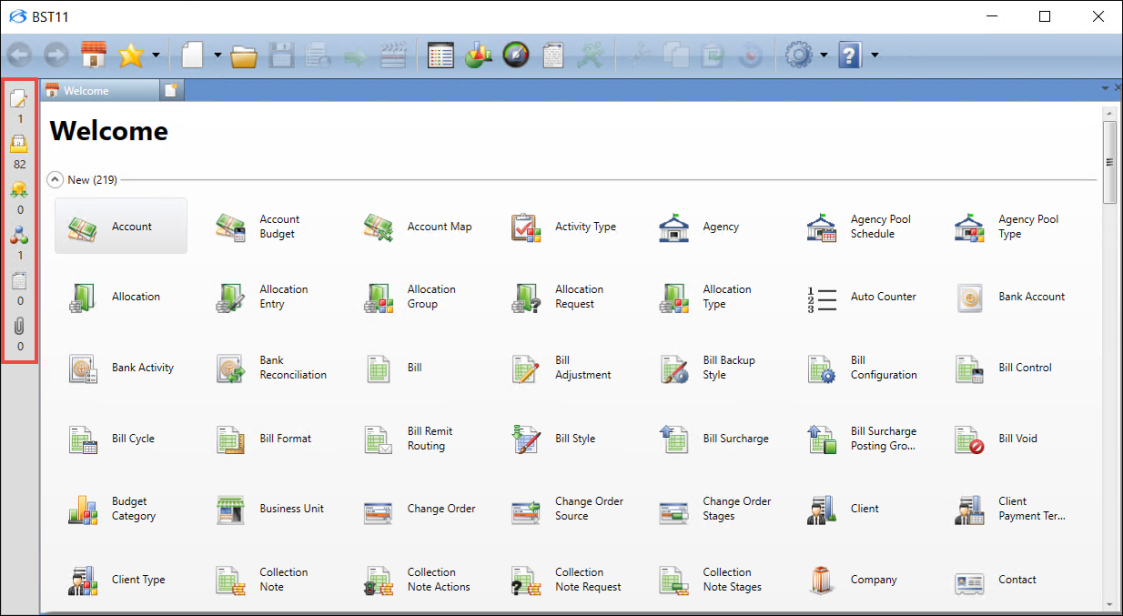Screen dimensions: 1123x616
Task: Click the Home icon in the toolbar
Action: pos(93,55)
